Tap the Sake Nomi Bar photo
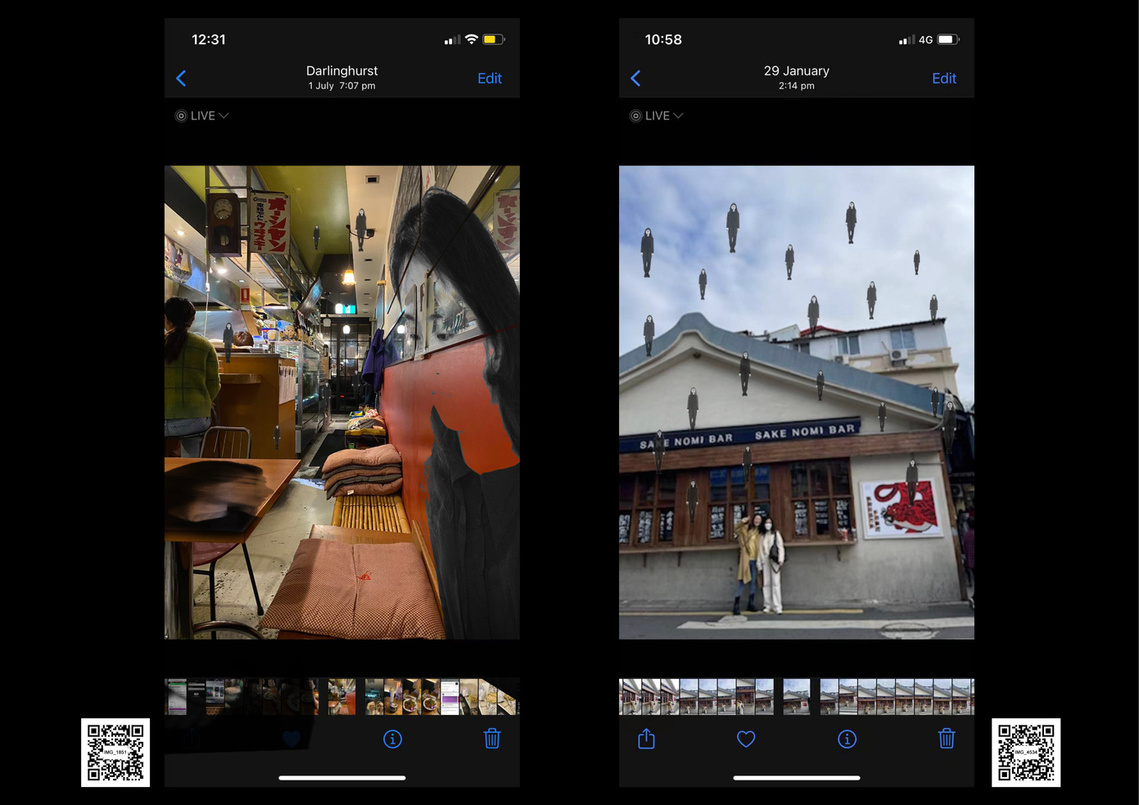1139x805 pixels. tap(796, 402)
